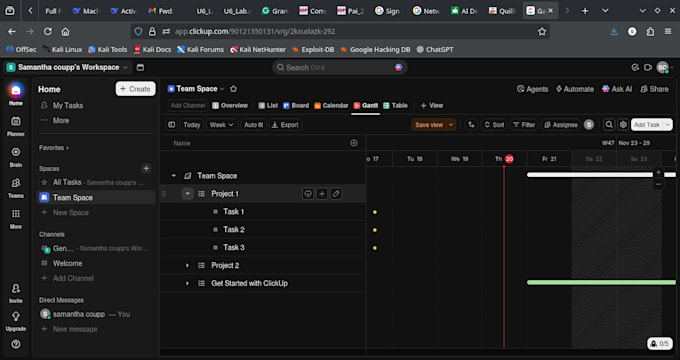The width and height of the screenshot is (680, 360).
Task: Click the Today button
Action: click(192, 125)
